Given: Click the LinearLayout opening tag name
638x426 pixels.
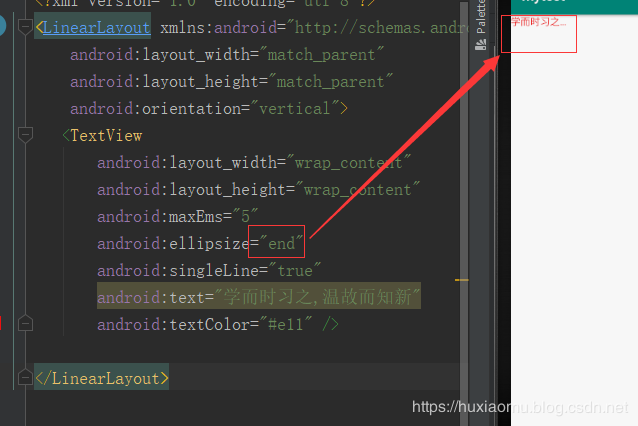Looking at the screenshot, I should click(96, 28).
